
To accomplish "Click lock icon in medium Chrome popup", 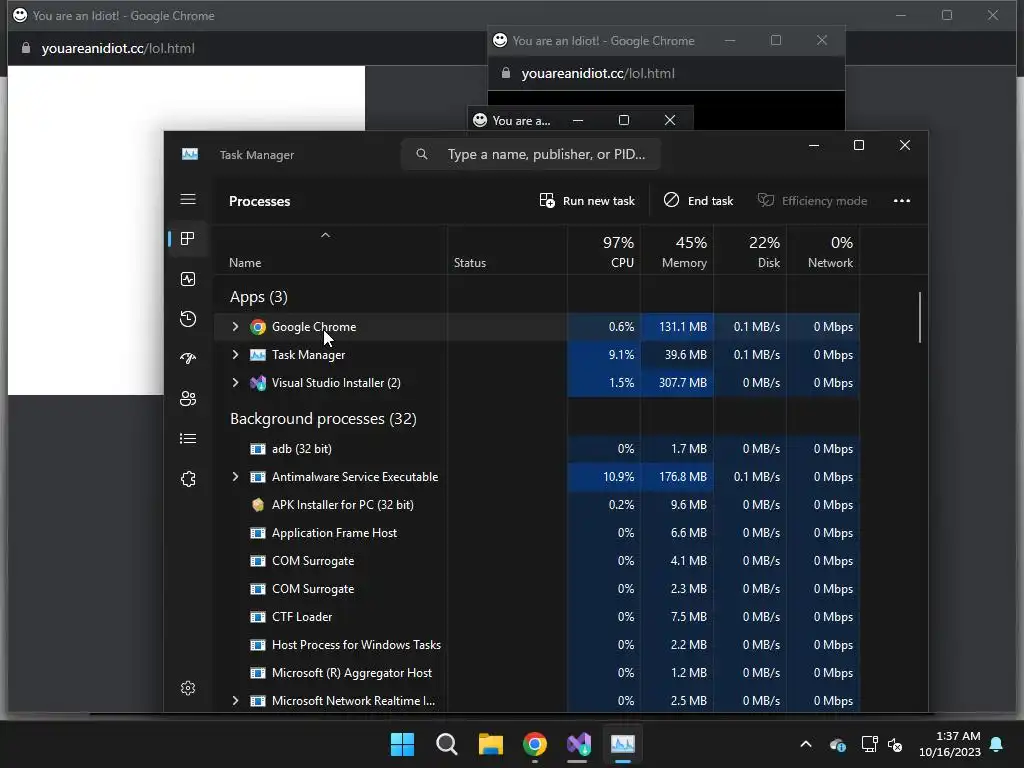I will click(505, 73).
